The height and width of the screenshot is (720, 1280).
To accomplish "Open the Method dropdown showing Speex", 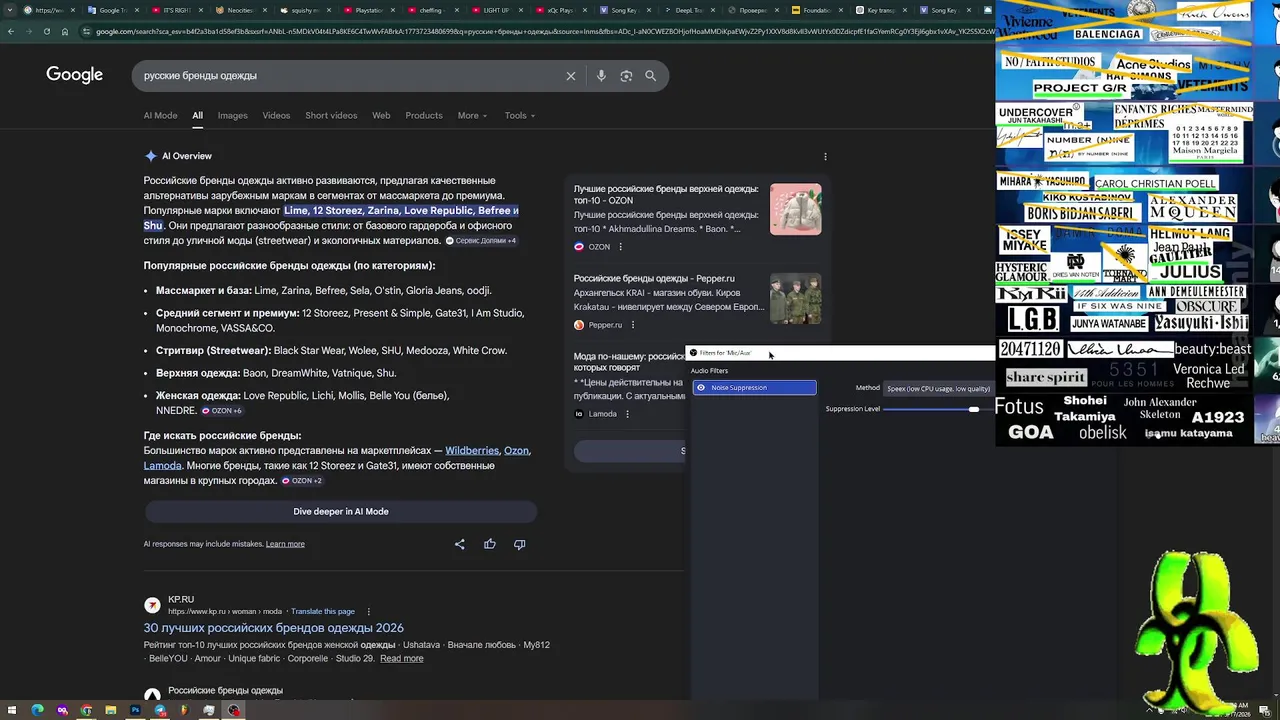I will 941,388.
